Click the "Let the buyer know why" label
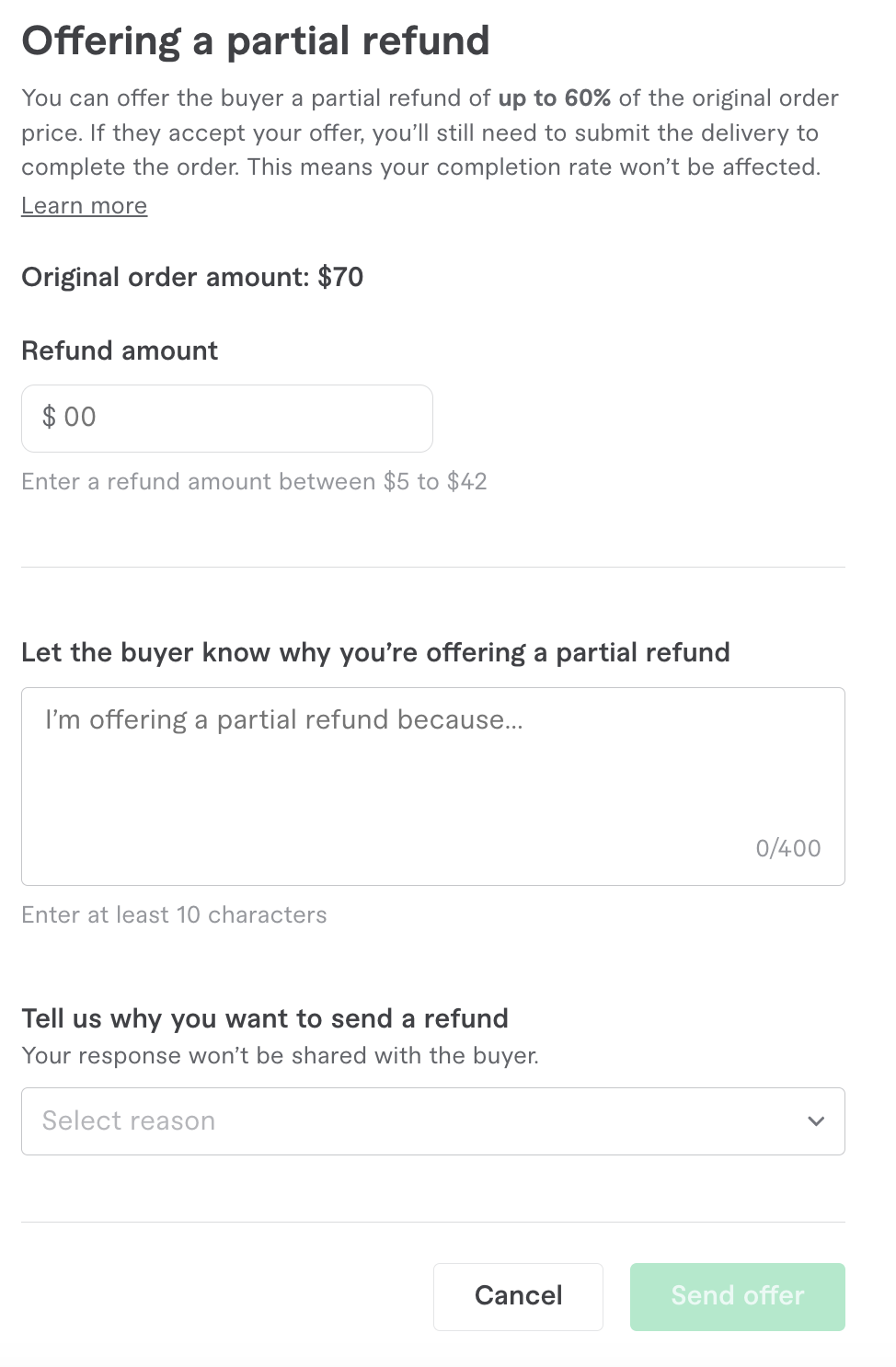The width and height of the screenshot is (896, 1367). pyautogui.click(x=375, y=652)
